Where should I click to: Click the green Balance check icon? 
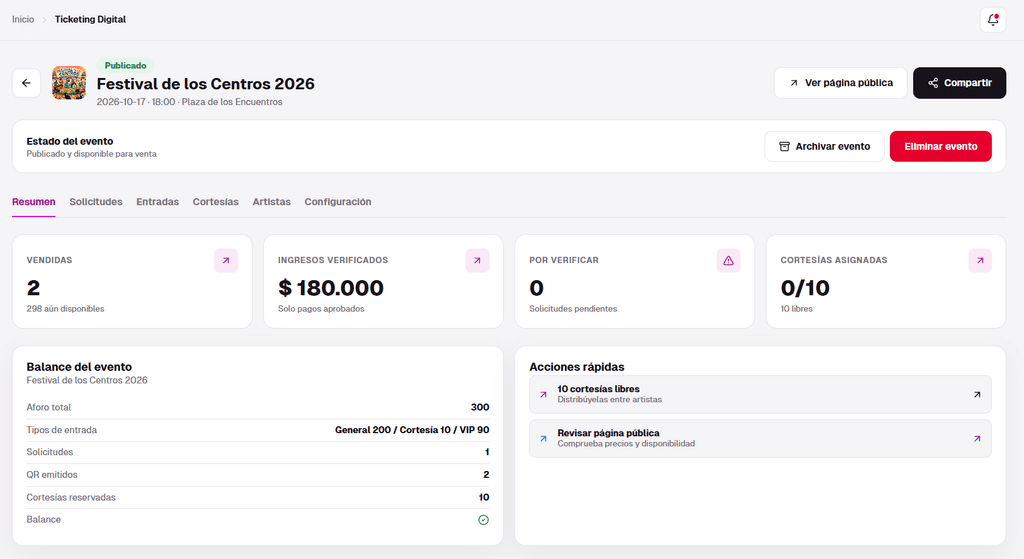click(x=483, y=520)
